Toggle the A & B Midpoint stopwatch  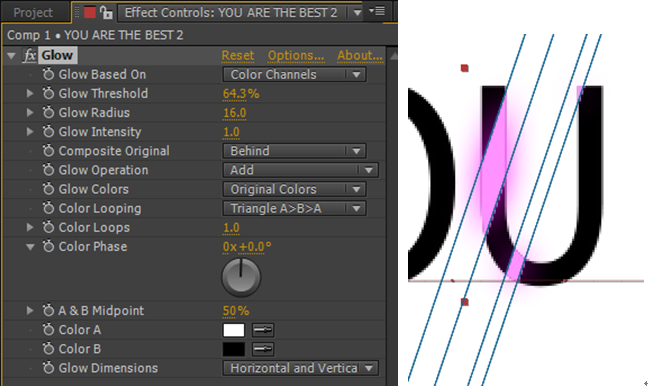[48, 310]
